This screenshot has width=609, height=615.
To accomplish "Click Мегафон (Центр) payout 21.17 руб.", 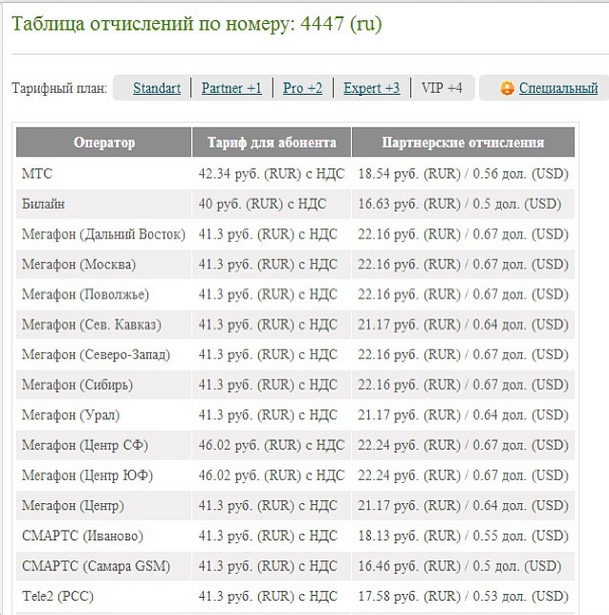I will [x=463, y=506].
